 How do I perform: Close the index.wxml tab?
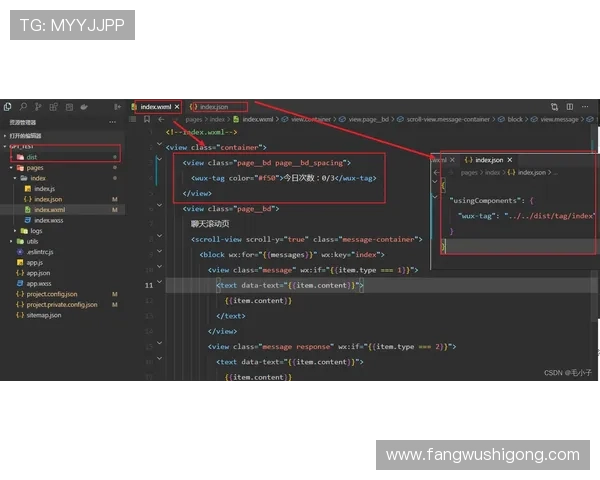[177, 106]
